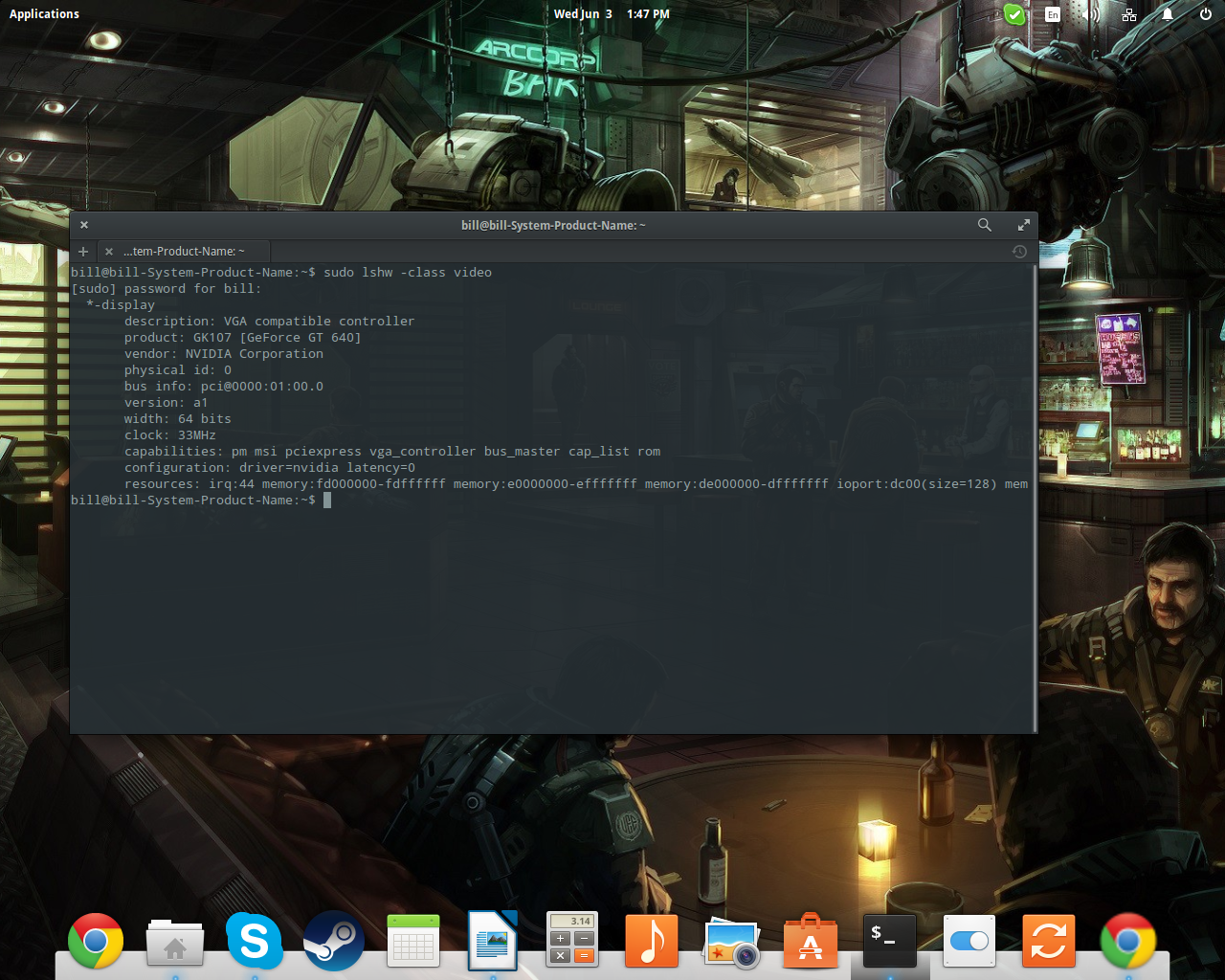Open the power session menu icon
This screenshot has width=1225, height=980.
coord(1206,14)
